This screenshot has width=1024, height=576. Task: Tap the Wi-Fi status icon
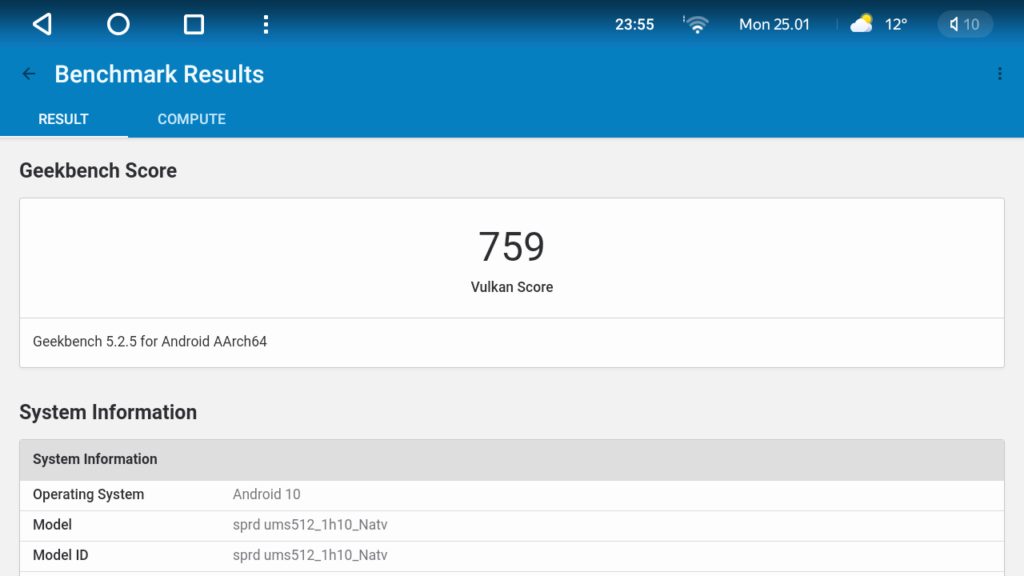tap(696, 24)
